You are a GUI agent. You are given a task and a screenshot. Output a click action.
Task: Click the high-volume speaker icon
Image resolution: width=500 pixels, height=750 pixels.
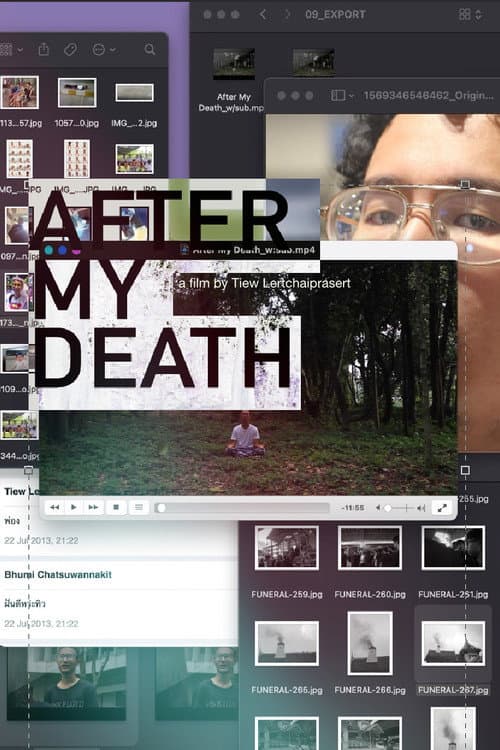[x=421, y=508]
